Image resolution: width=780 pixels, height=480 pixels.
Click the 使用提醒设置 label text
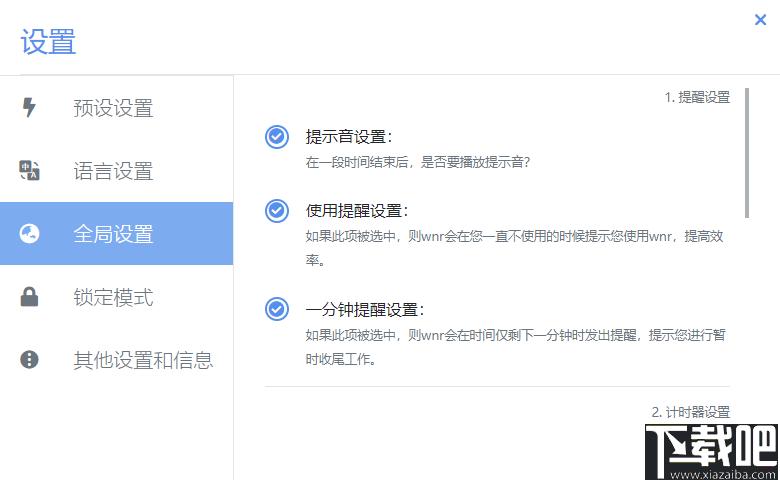357,211
